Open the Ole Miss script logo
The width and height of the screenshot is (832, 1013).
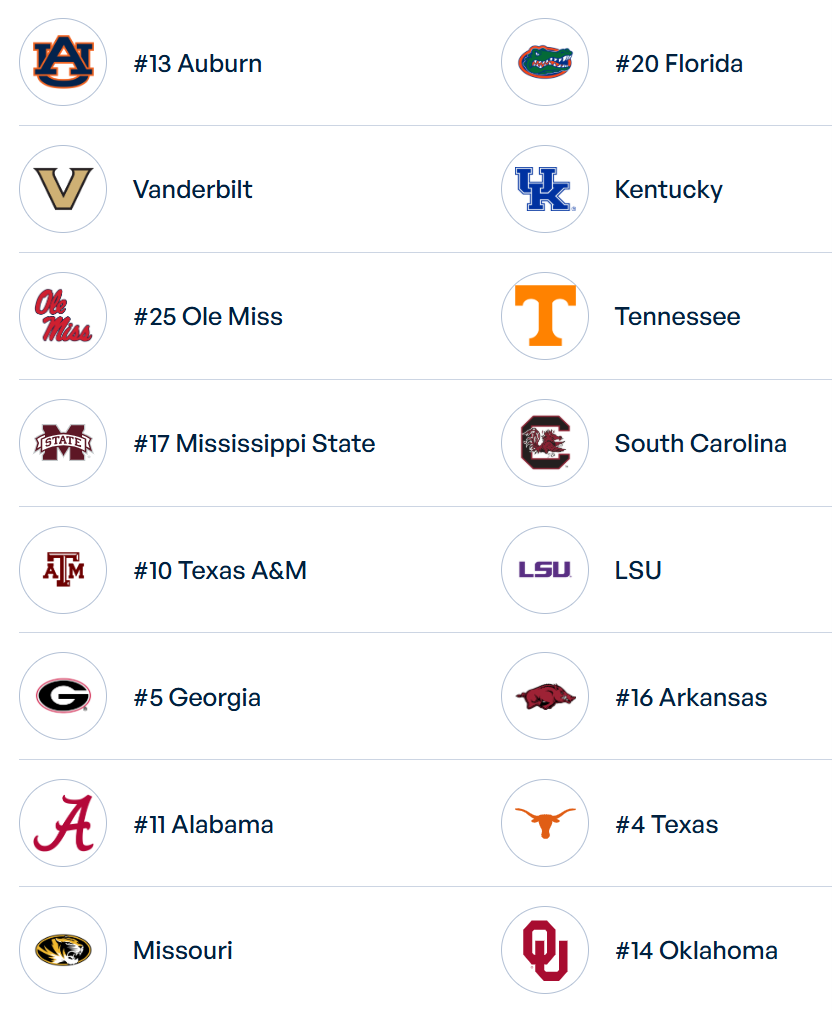click(x=63, y=316)
